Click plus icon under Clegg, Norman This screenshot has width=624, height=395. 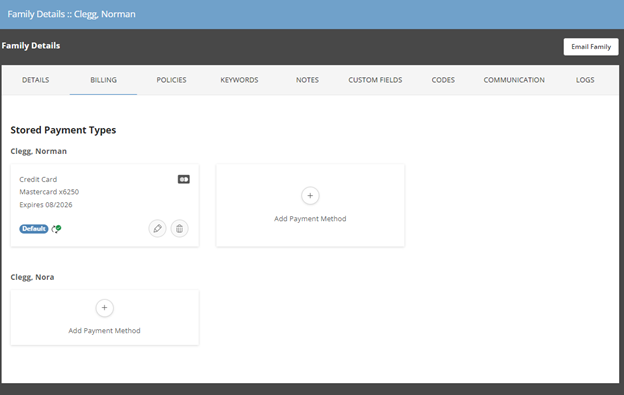[310, 196]
